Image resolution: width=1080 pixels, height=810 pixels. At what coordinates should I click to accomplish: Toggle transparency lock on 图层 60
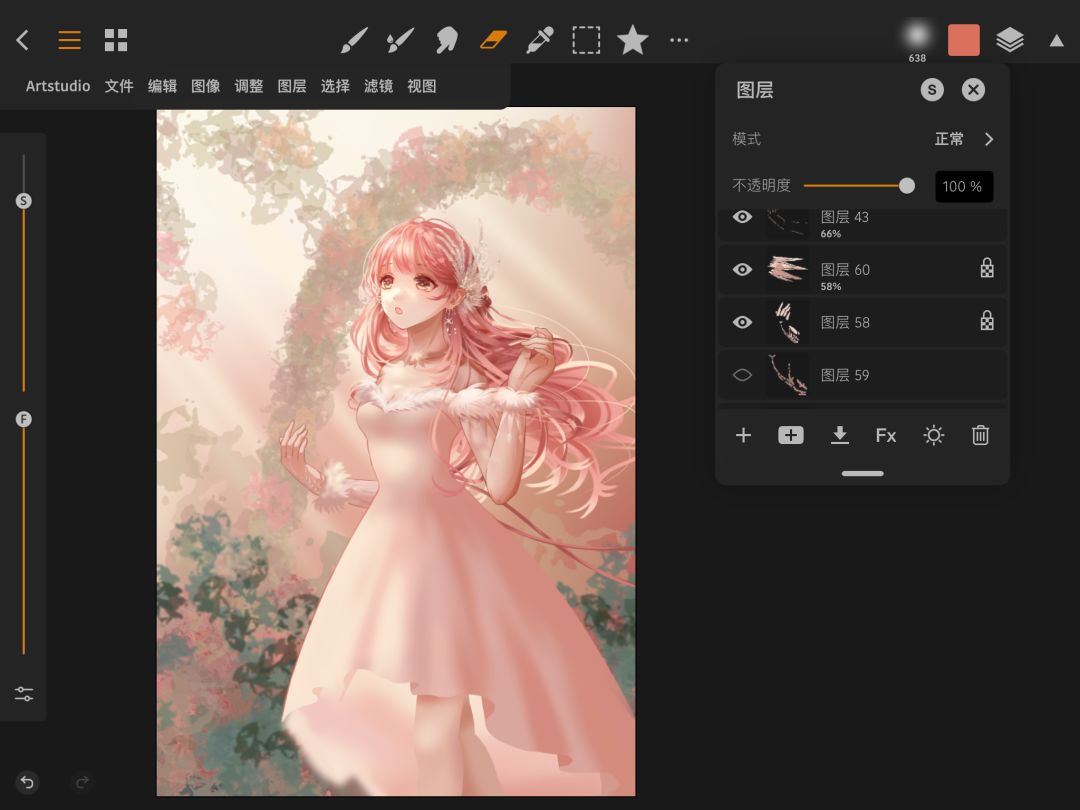[x=986, y=269]
